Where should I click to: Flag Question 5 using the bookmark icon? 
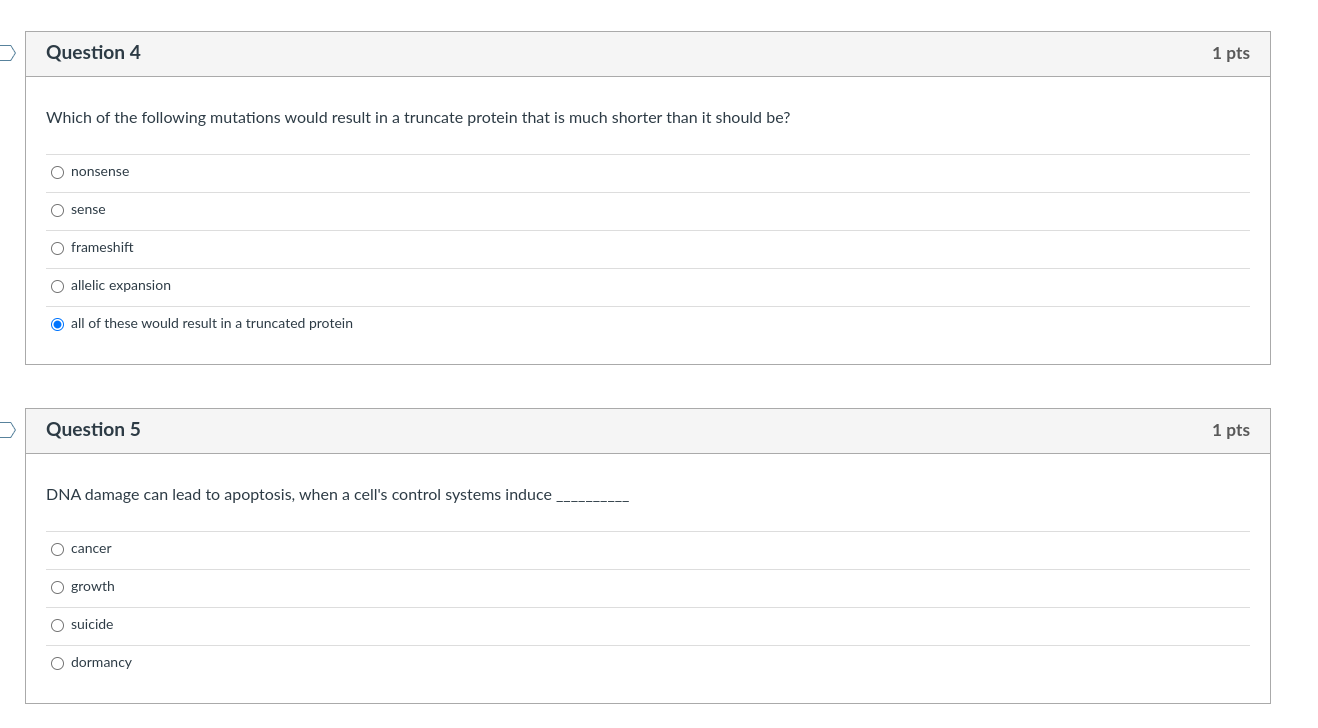point(7,430)
